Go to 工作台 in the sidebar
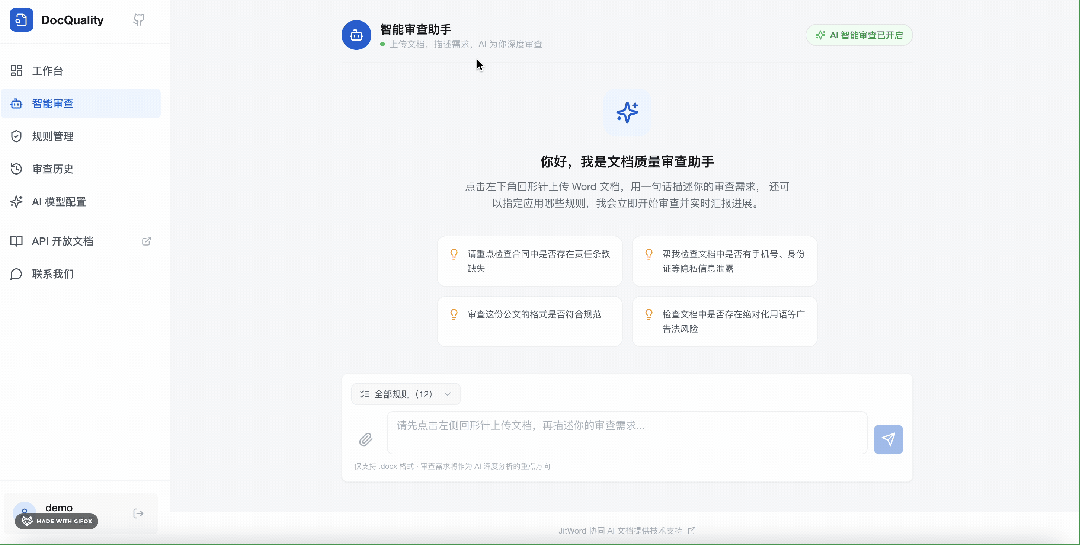The image size is (1080, 545). [81, 71]
